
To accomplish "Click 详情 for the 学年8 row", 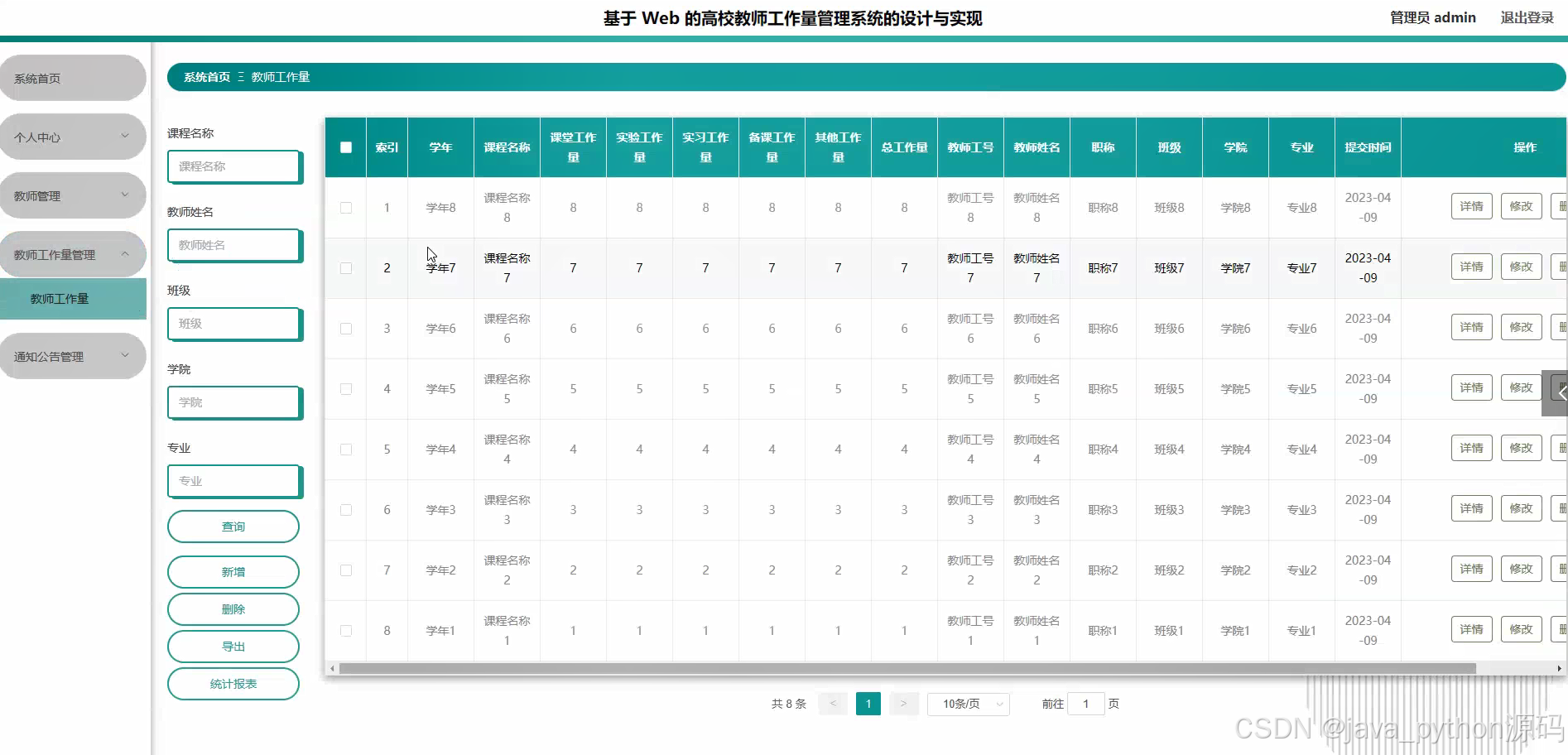I will pyautogui.click(x=1471, y=206).
